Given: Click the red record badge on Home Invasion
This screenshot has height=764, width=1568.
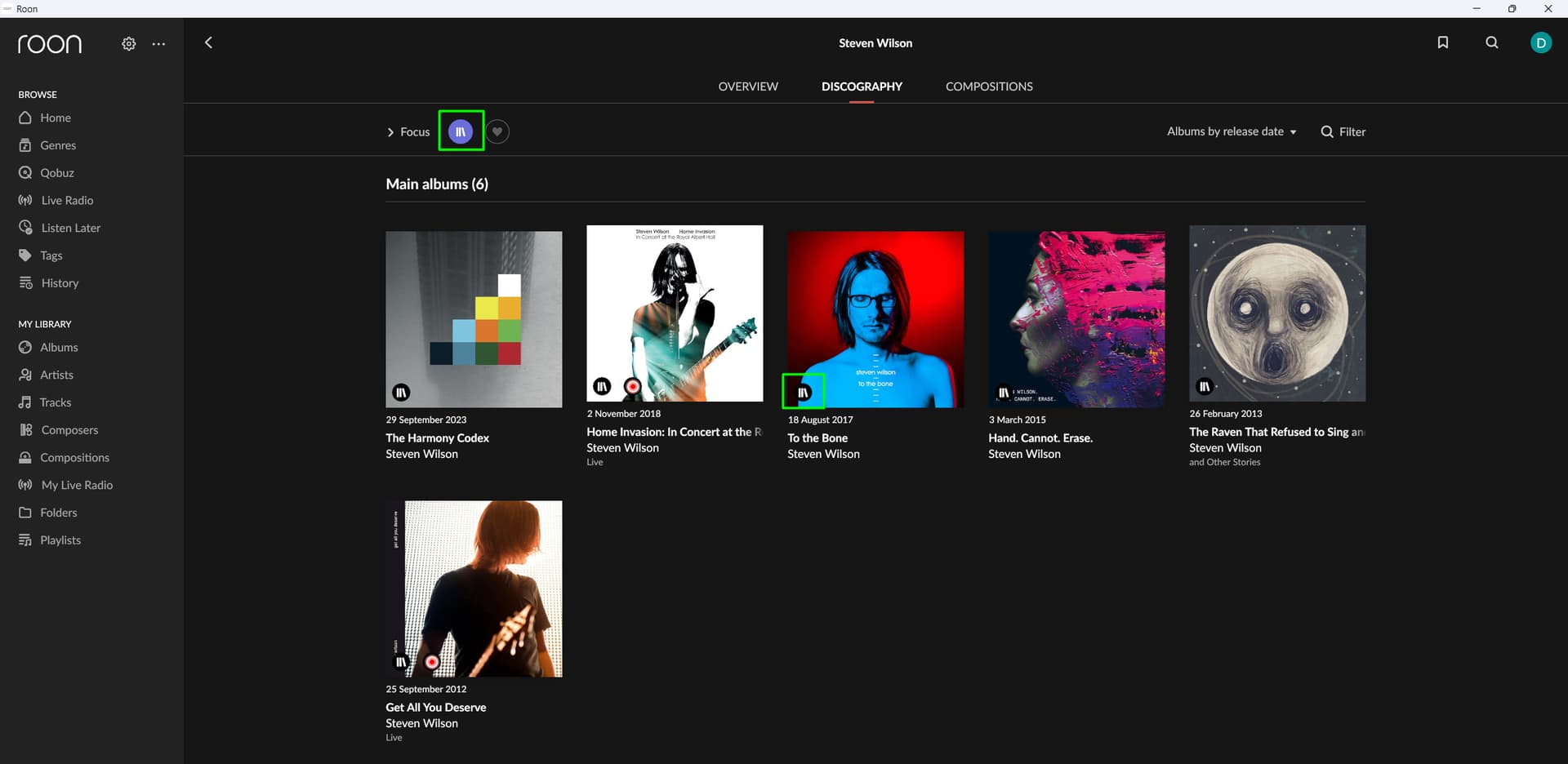Looking at the screenshot, I should [x=632, y=386].
